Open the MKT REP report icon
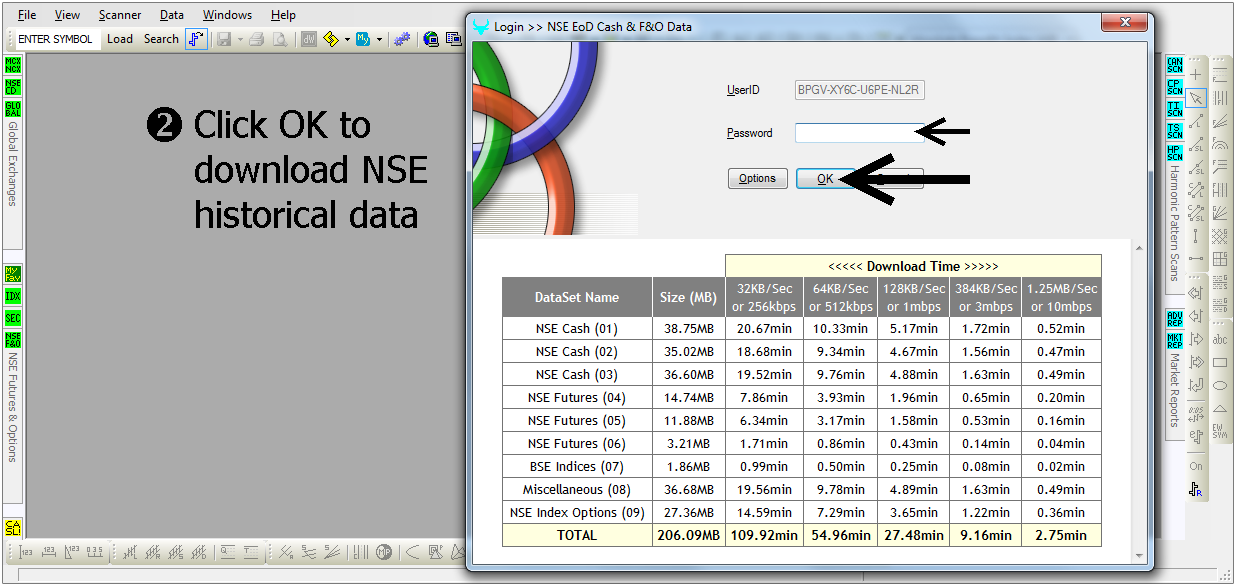 [x=1175, y=341]
